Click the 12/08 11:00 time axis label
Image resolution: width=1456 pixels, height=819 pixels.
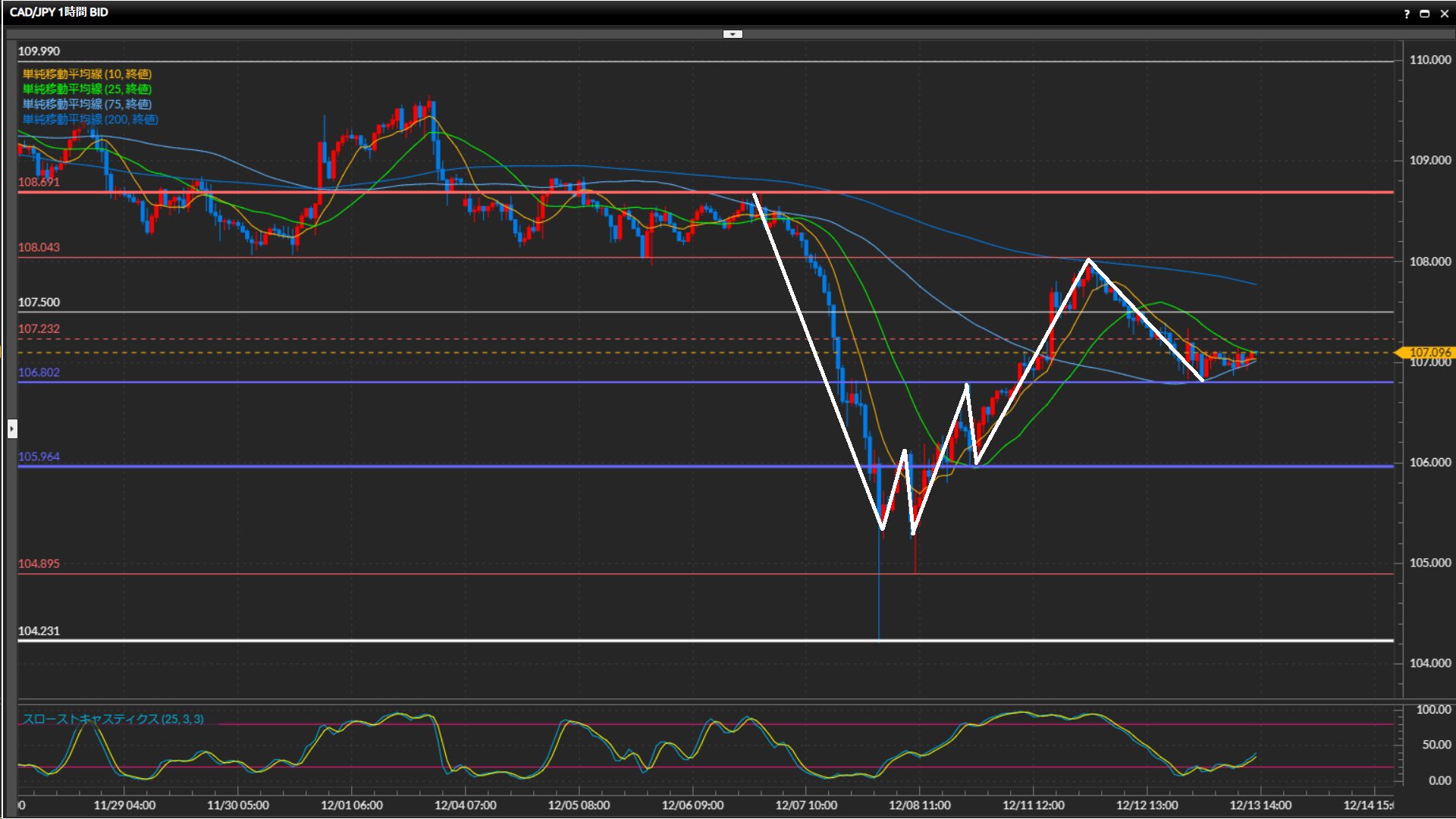point(919,805)
